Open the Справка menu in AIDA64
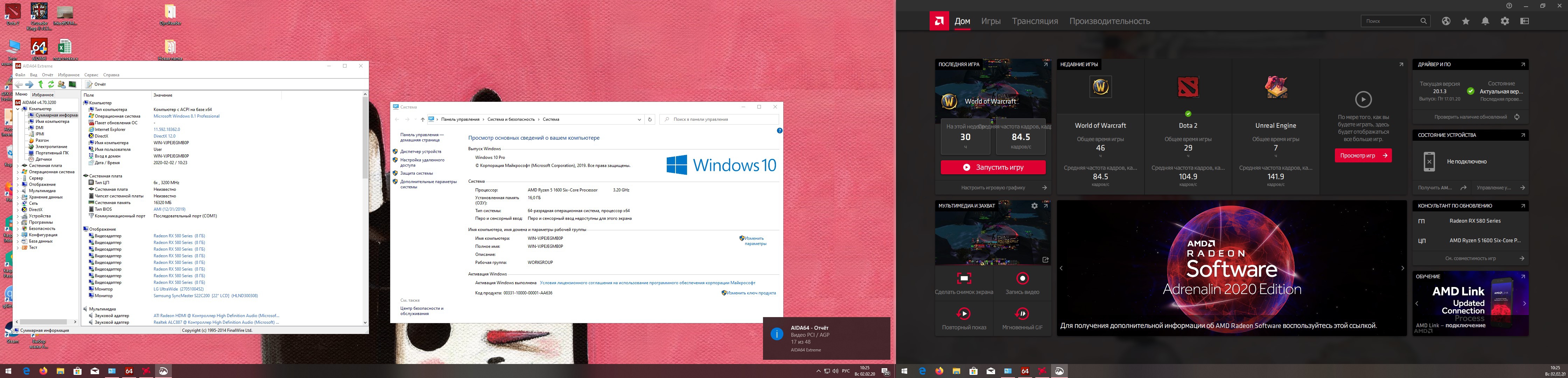1568x378 pixels. point(111,75)
